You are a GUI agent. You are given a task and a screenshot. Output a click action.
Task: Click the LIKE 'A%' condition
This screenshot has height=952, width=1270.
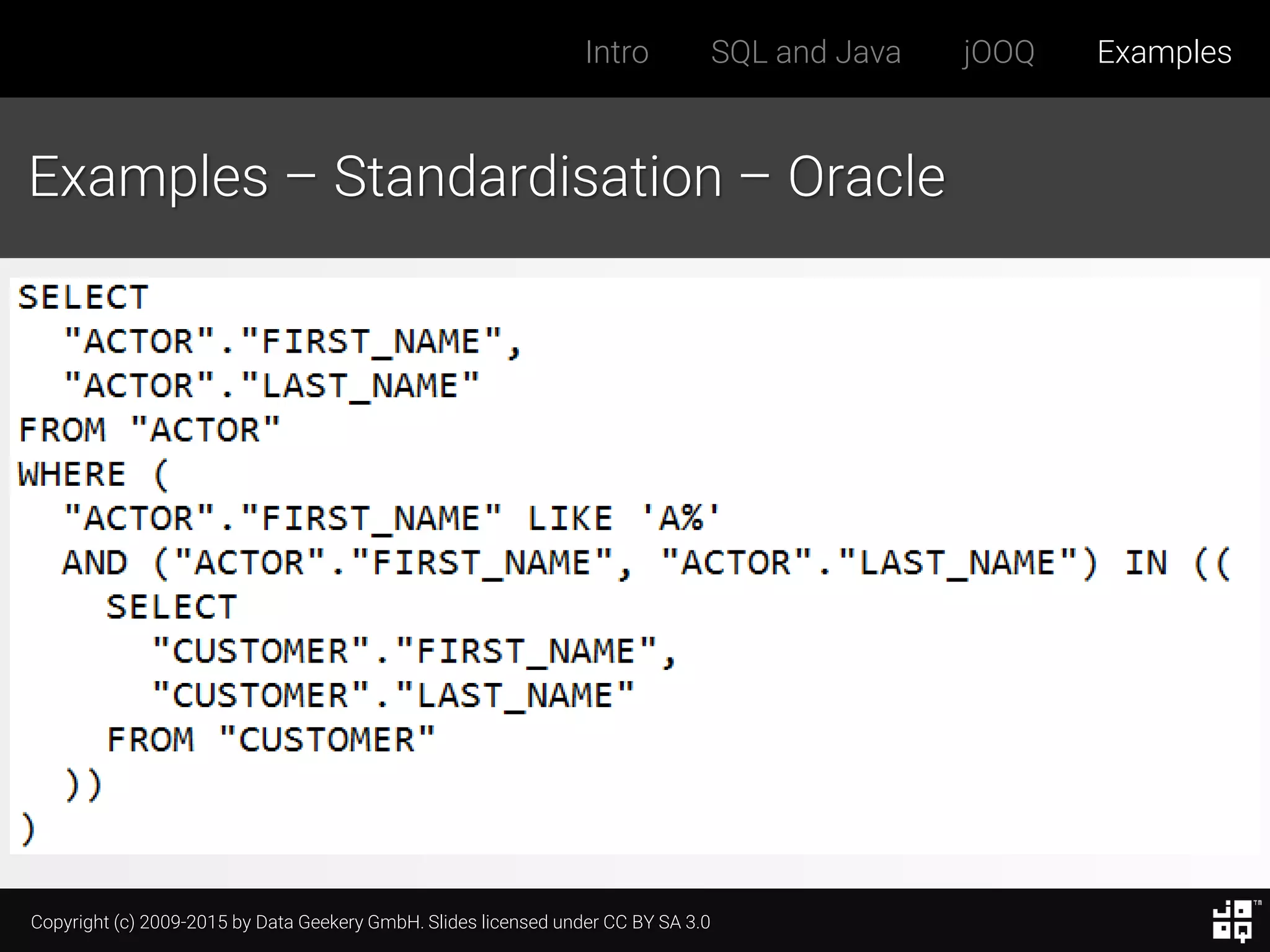pyautogui.click(x=623, y=518)
